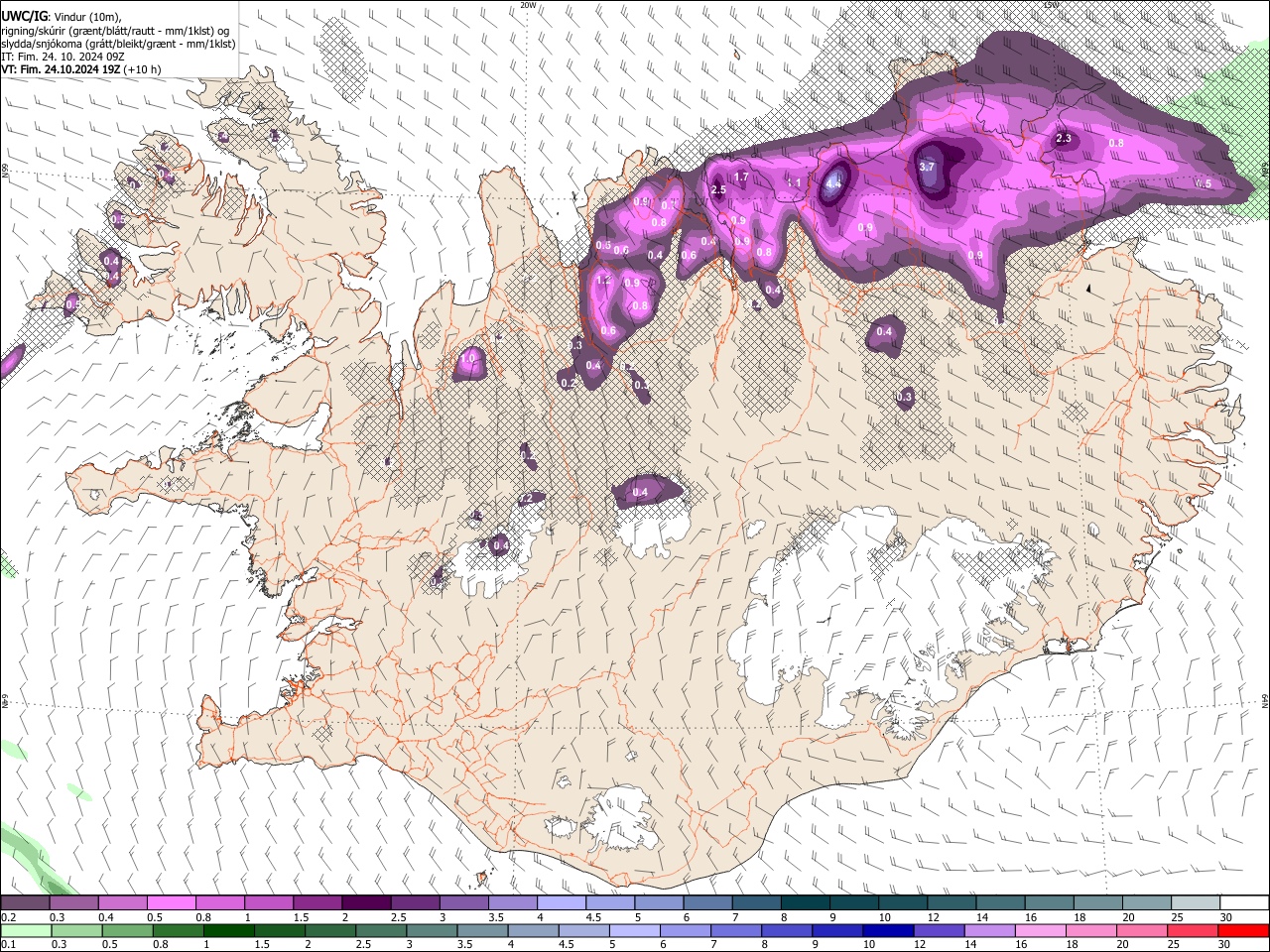This screenshot has width=1270, height=952.
Task: Select the top-row snow swatch labeled 0.2
Action: 25,903
